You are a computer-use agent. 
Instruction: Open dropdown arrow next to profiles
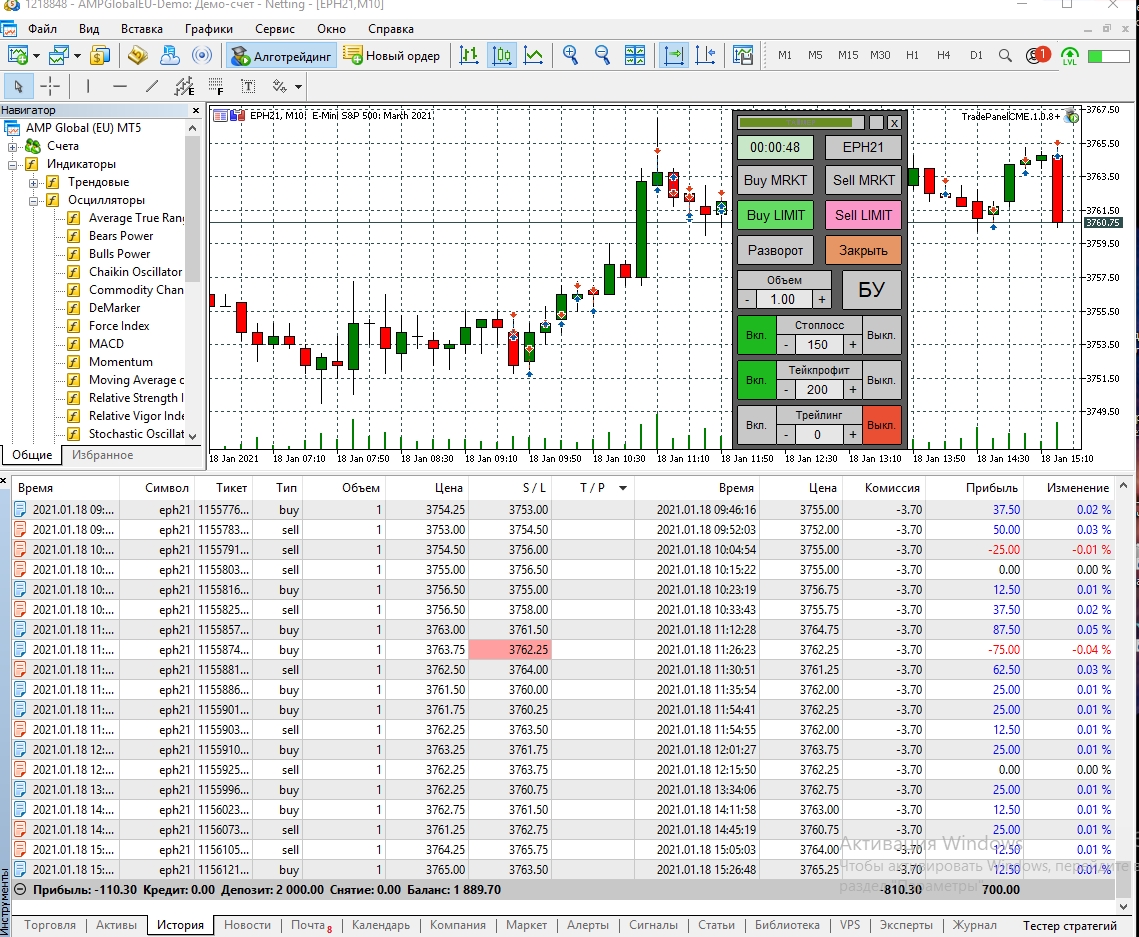[77, 56]
